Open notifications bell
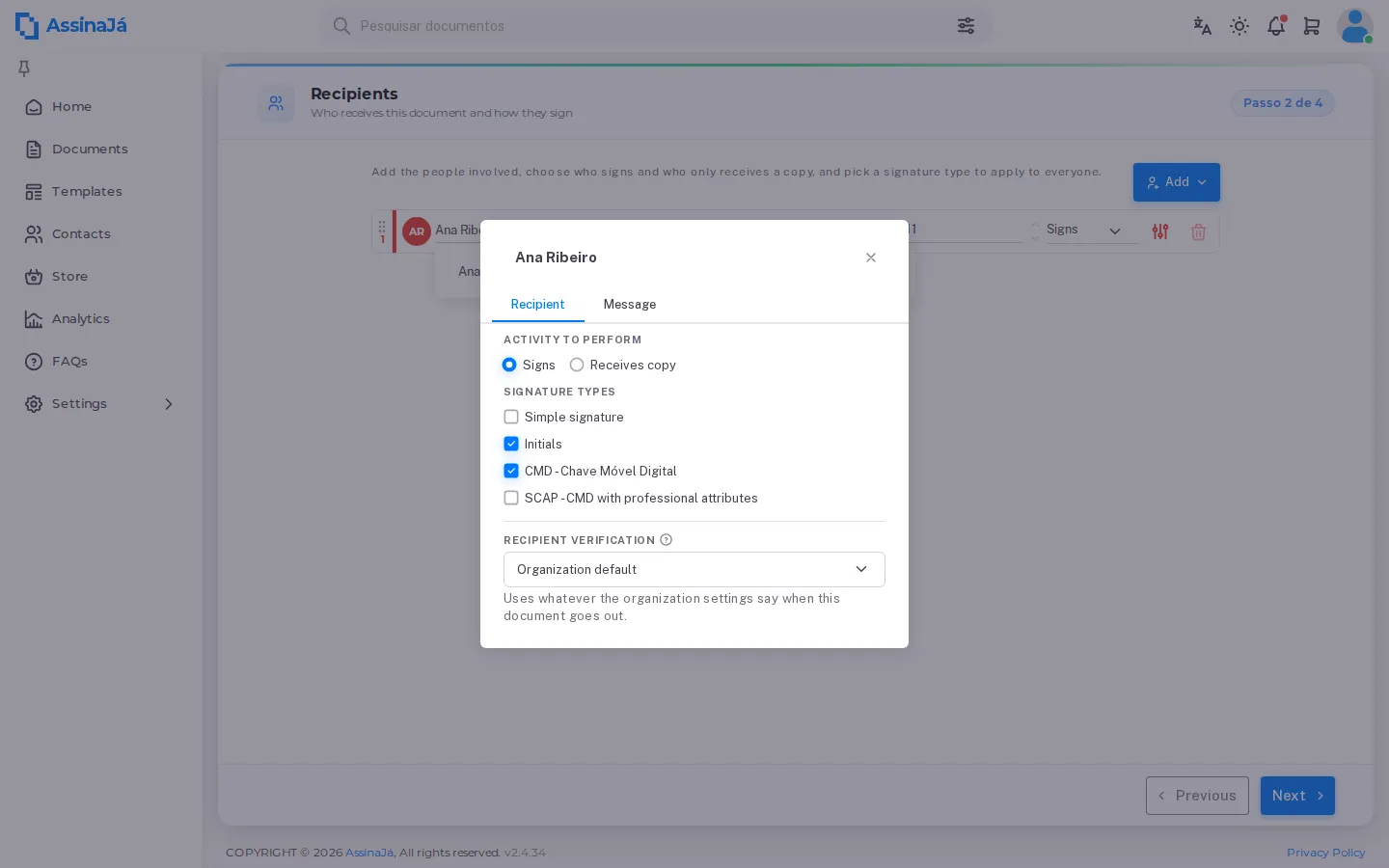1389x868 pixels. point(1276,26)
